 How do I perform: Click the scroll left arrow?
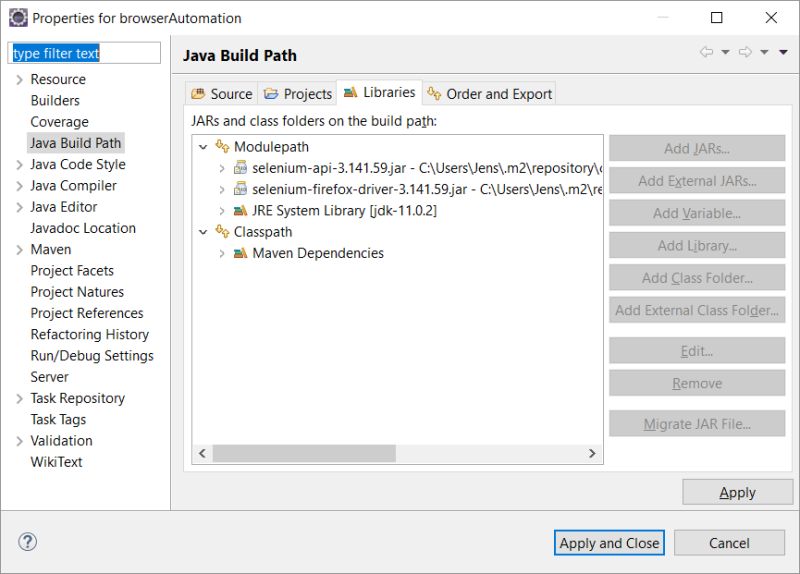coord(203,453)
